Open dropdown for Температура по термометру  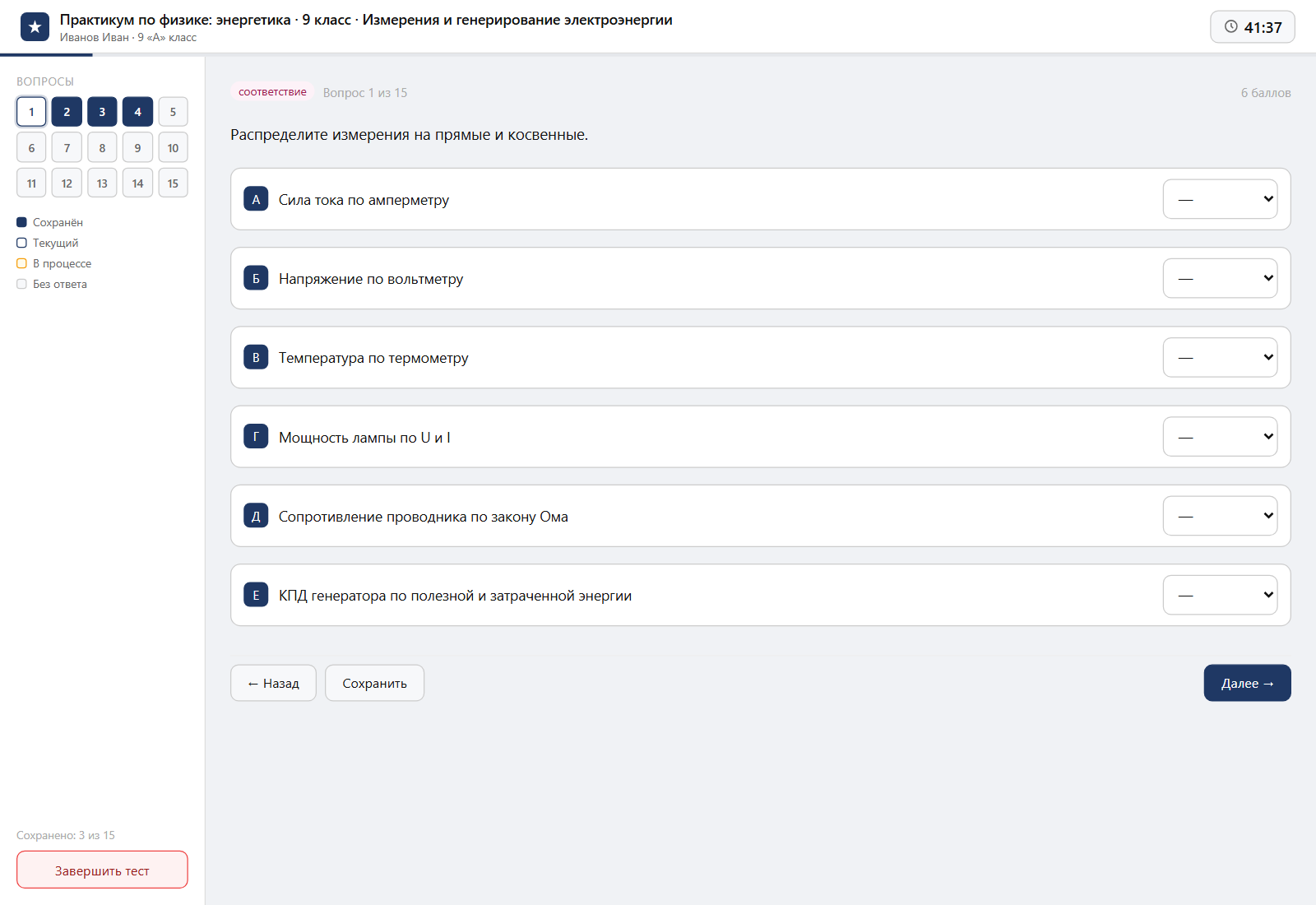click(x=1220, y=357)
